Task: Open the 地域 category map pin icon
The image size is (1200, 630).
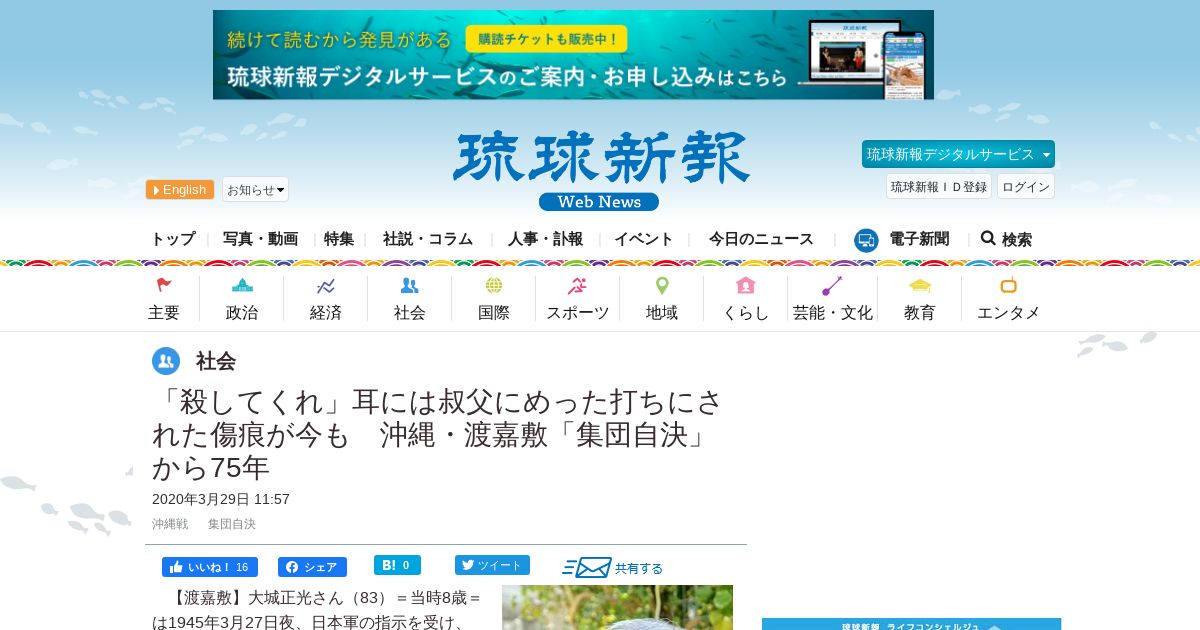Action: click(x=662, y=286)
